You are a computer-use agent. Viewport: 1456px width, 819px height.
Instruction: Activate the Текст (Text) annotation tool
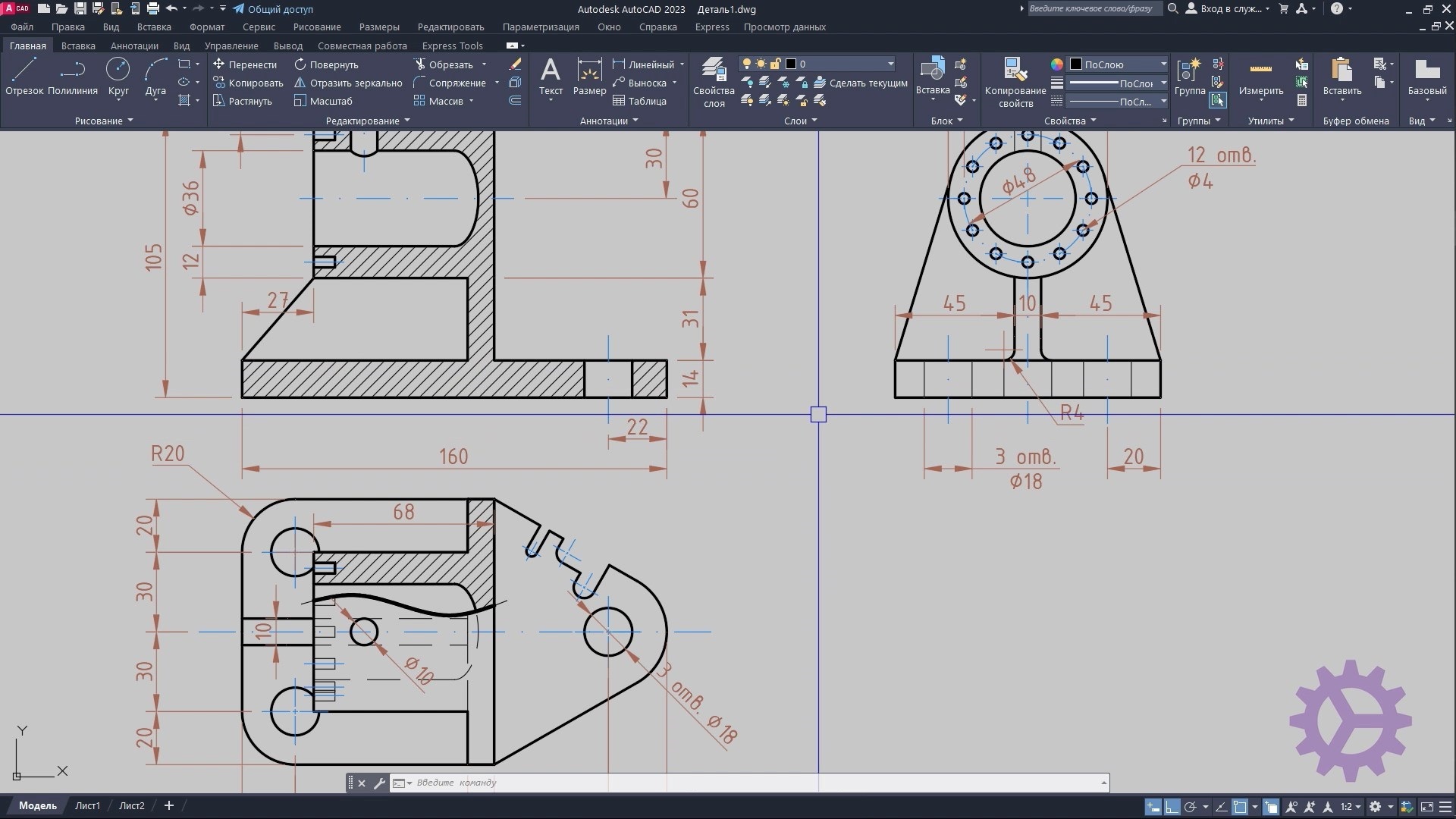pos(551,76)
